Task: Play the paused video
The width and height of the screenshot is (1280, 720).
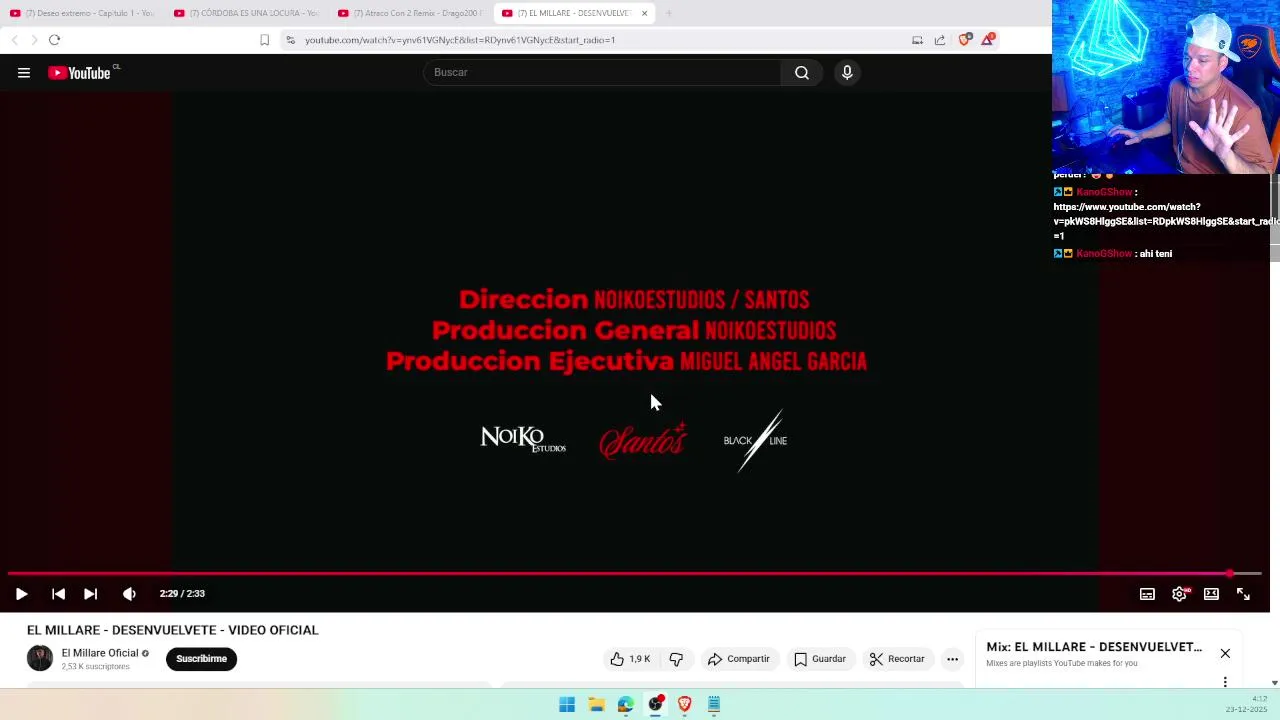Action: [21, 594]
